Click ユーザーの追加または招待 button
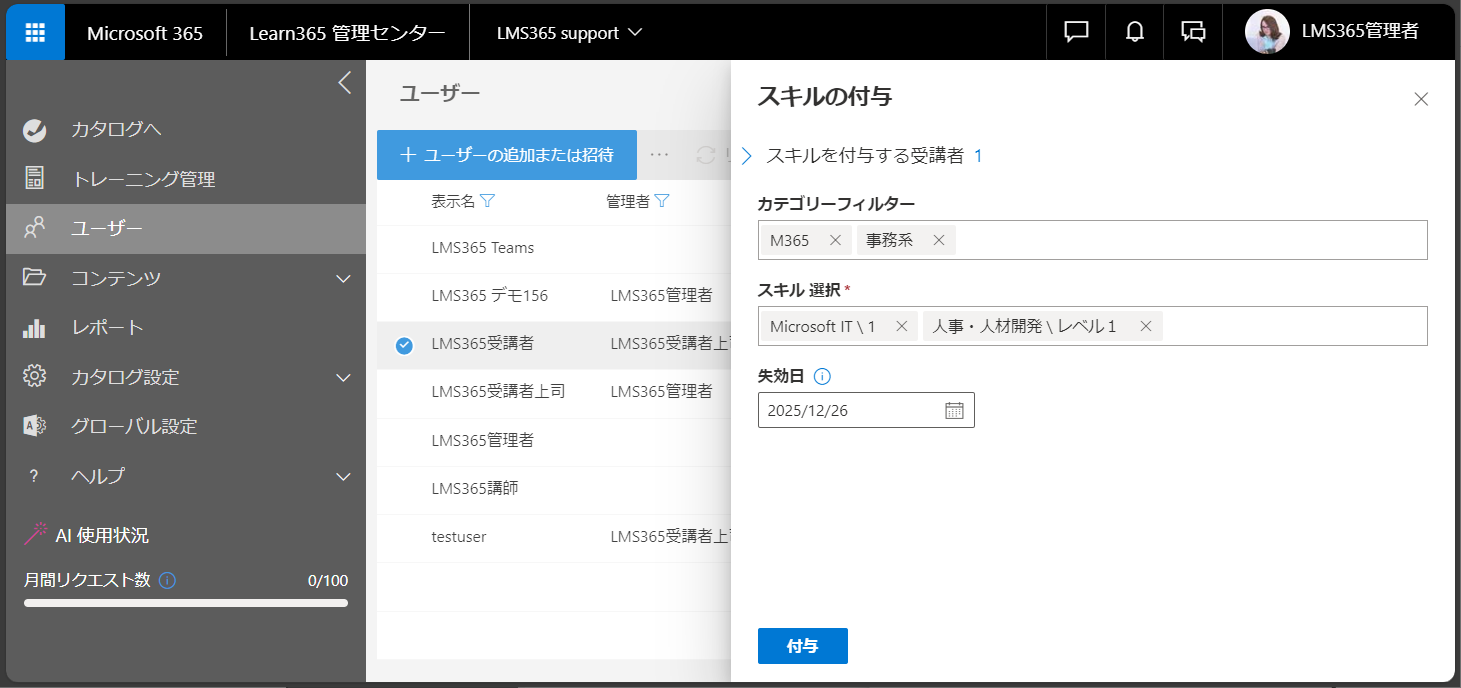The image size is (1461, 688). coord(507,155)
